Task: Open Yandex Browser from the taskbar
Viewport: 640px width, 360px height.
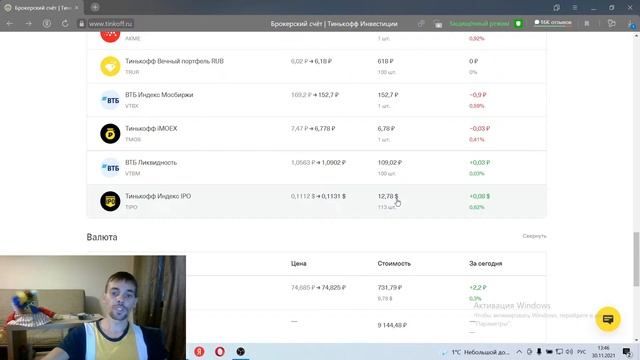Action: [x=199, y=351]
